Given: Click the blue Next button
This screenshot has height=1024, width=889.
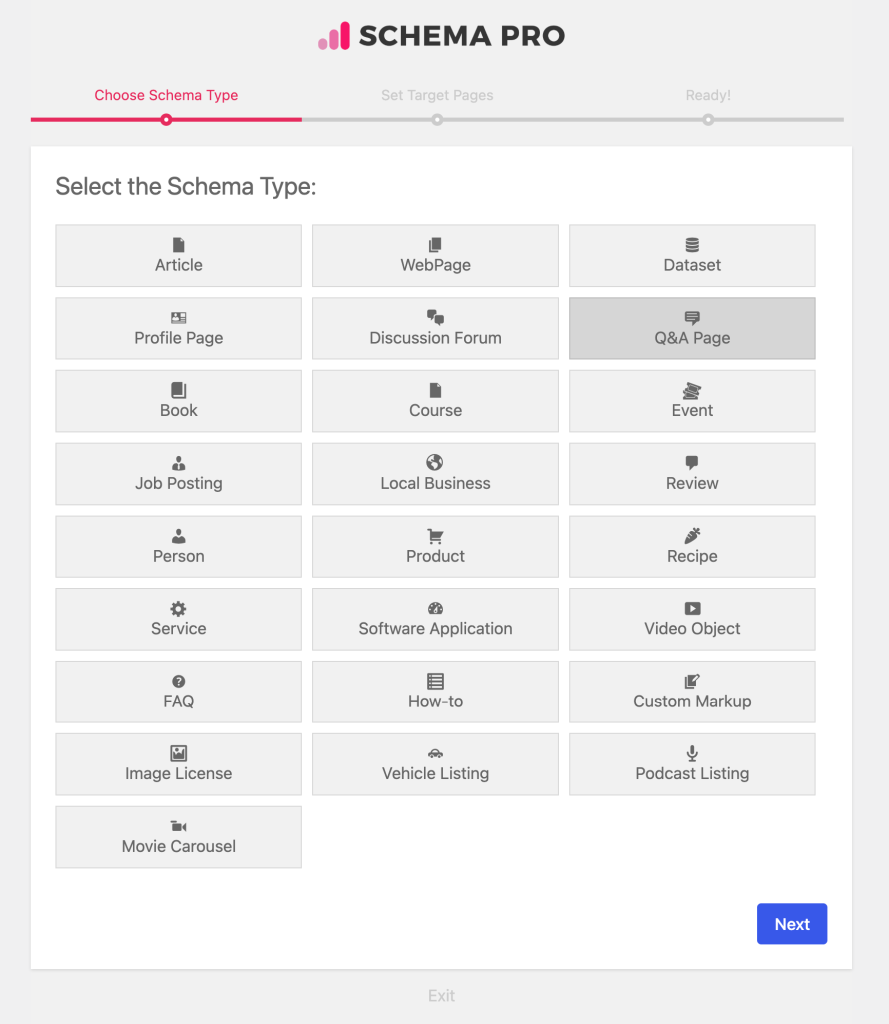Looking at the screenshot, I should (792, 923).
